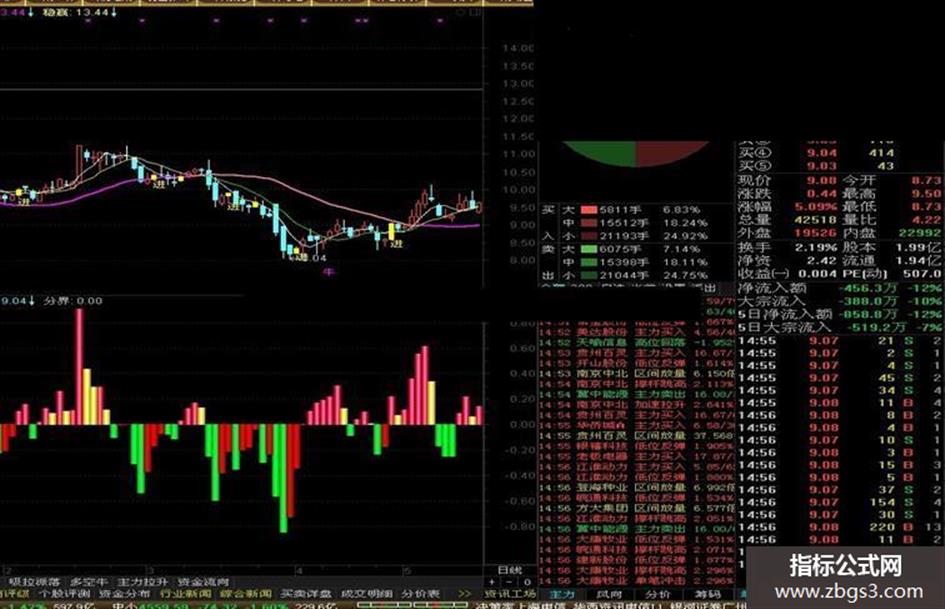Click the small-sell 21044手 row
Image resolution: width=945 pixels, height=609 pixels.
click(x=635, y=275)
